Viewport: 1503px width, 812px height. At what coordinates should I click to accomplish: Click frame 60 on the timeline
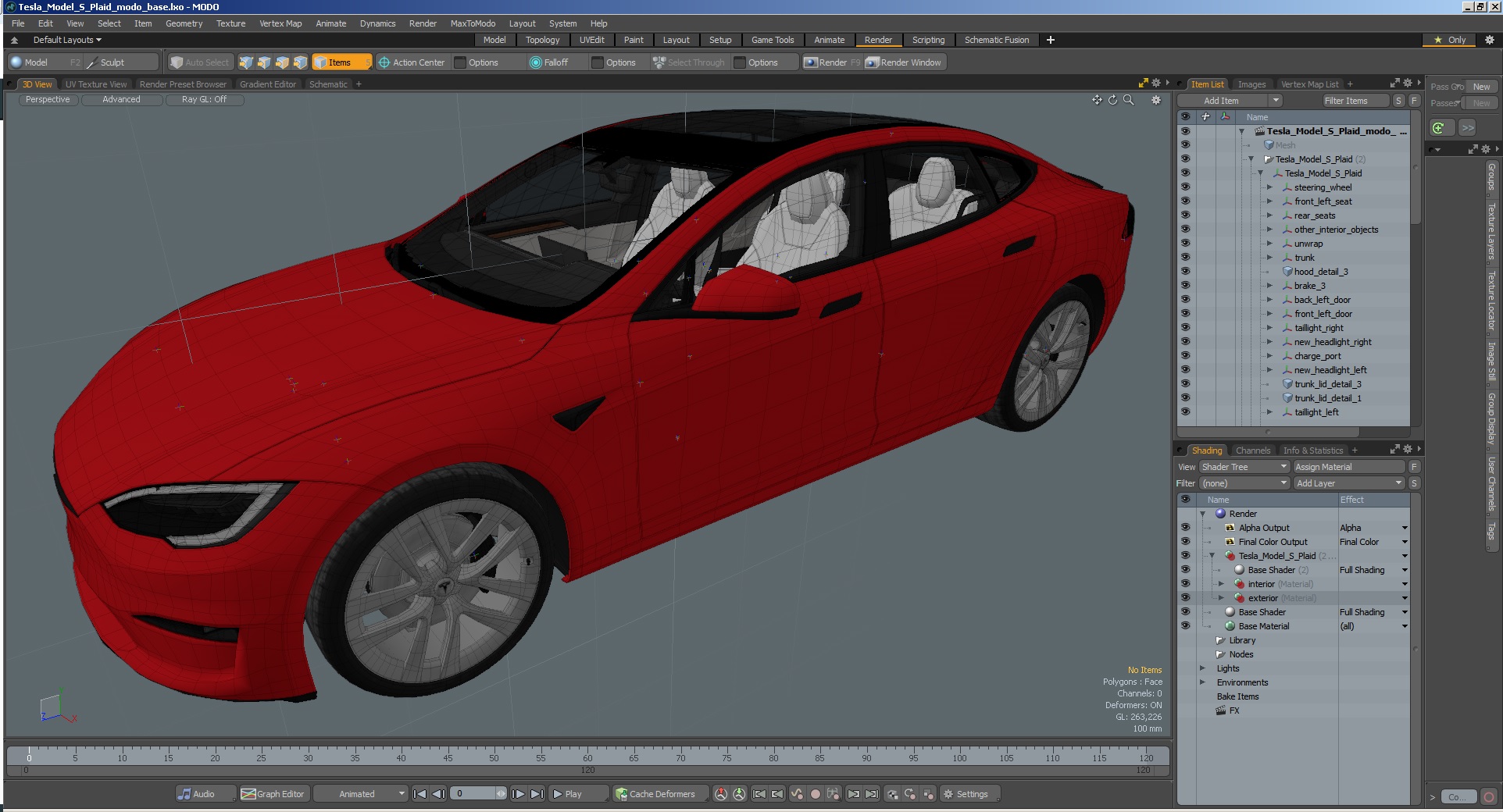click(x=587, y=755)
